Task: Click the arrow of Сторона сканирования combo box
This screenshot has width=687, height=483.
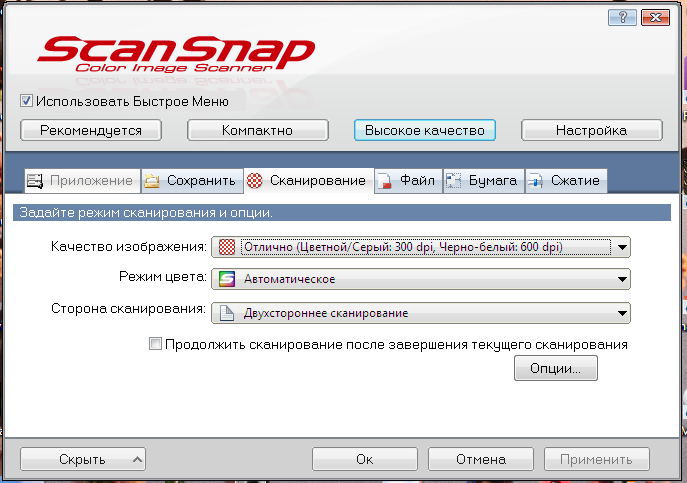Action: click(622, 313)
